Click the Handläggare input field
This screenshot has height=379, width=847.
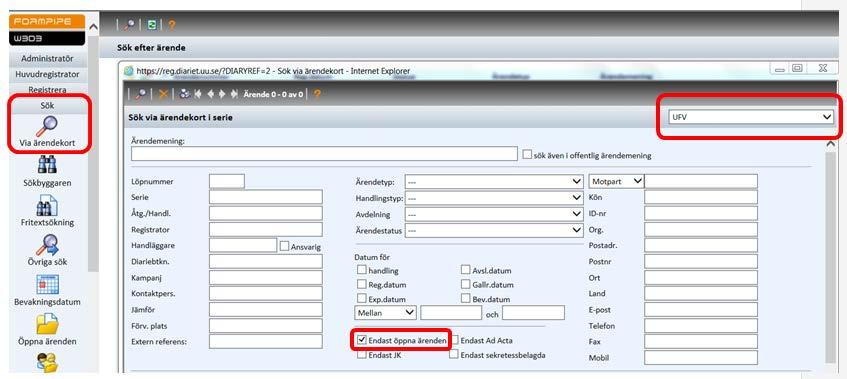(243, 245)
